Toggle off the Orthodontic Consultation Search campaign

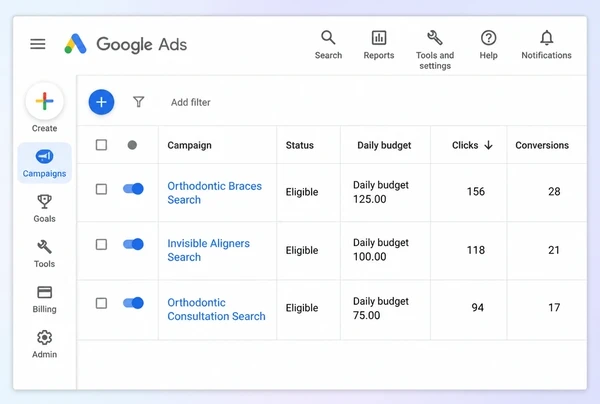(x=133, y=303)
